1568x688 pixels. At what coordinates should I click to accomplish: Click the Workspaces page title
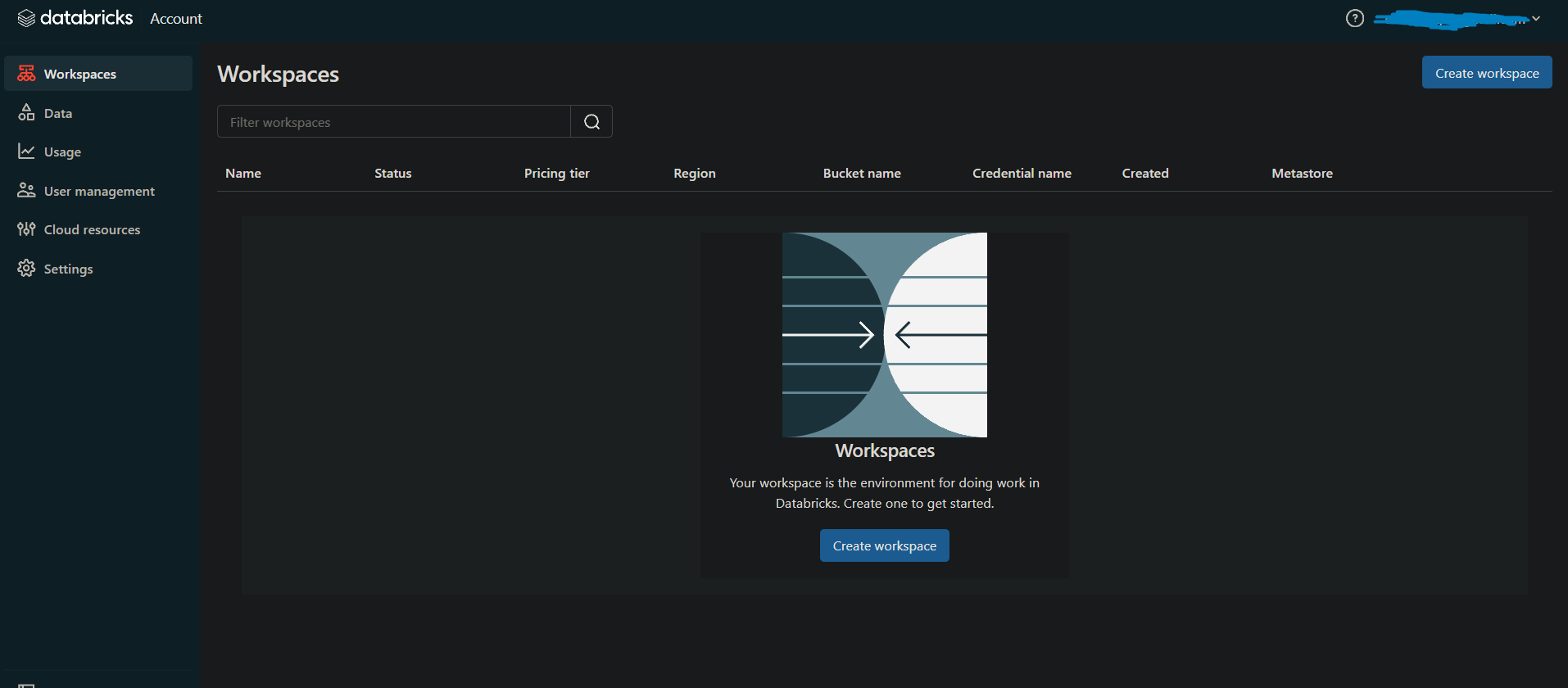click(x=279, y=75)
